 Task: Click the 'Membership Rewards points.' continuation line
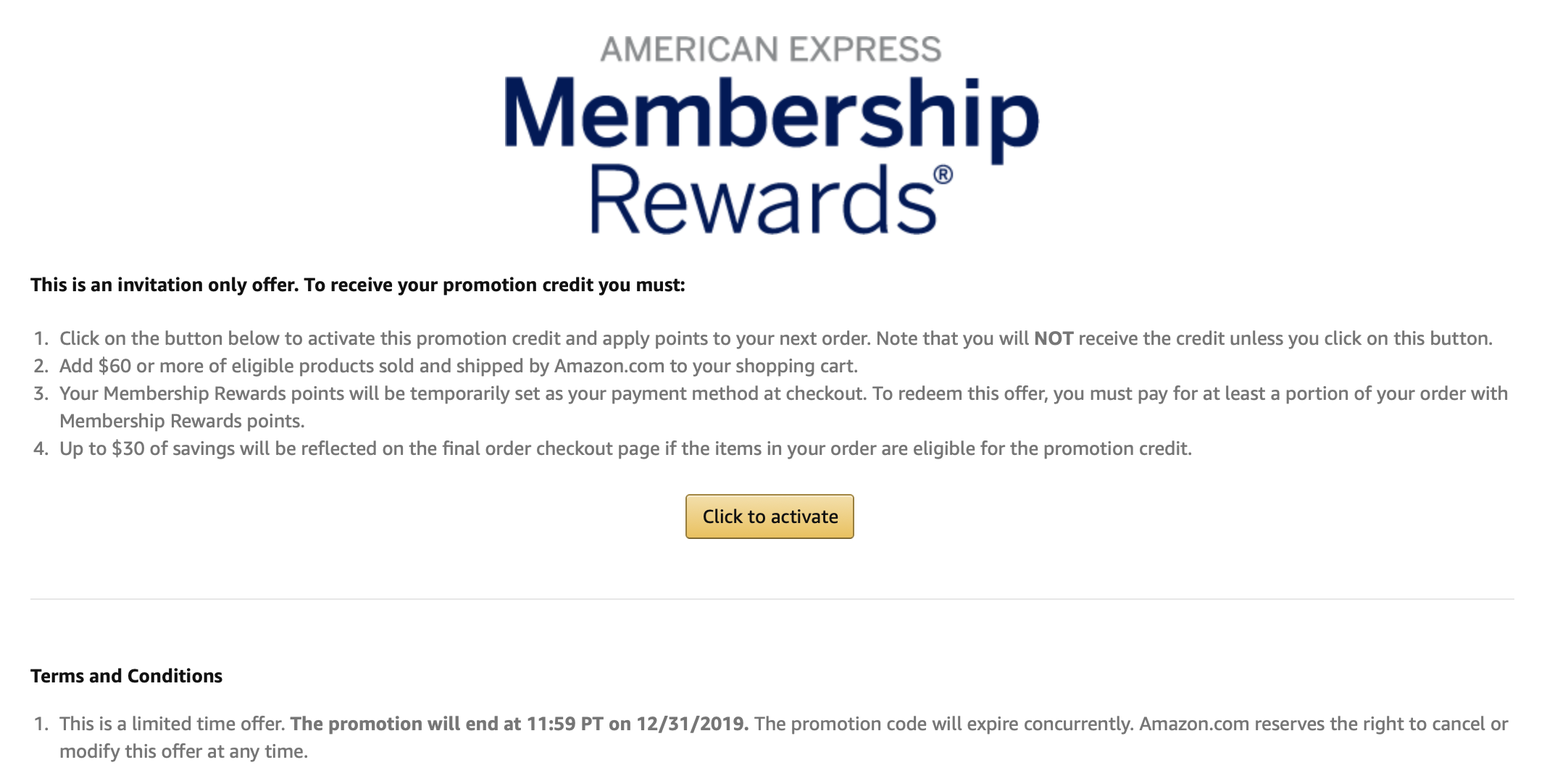[x=182, y=421]
